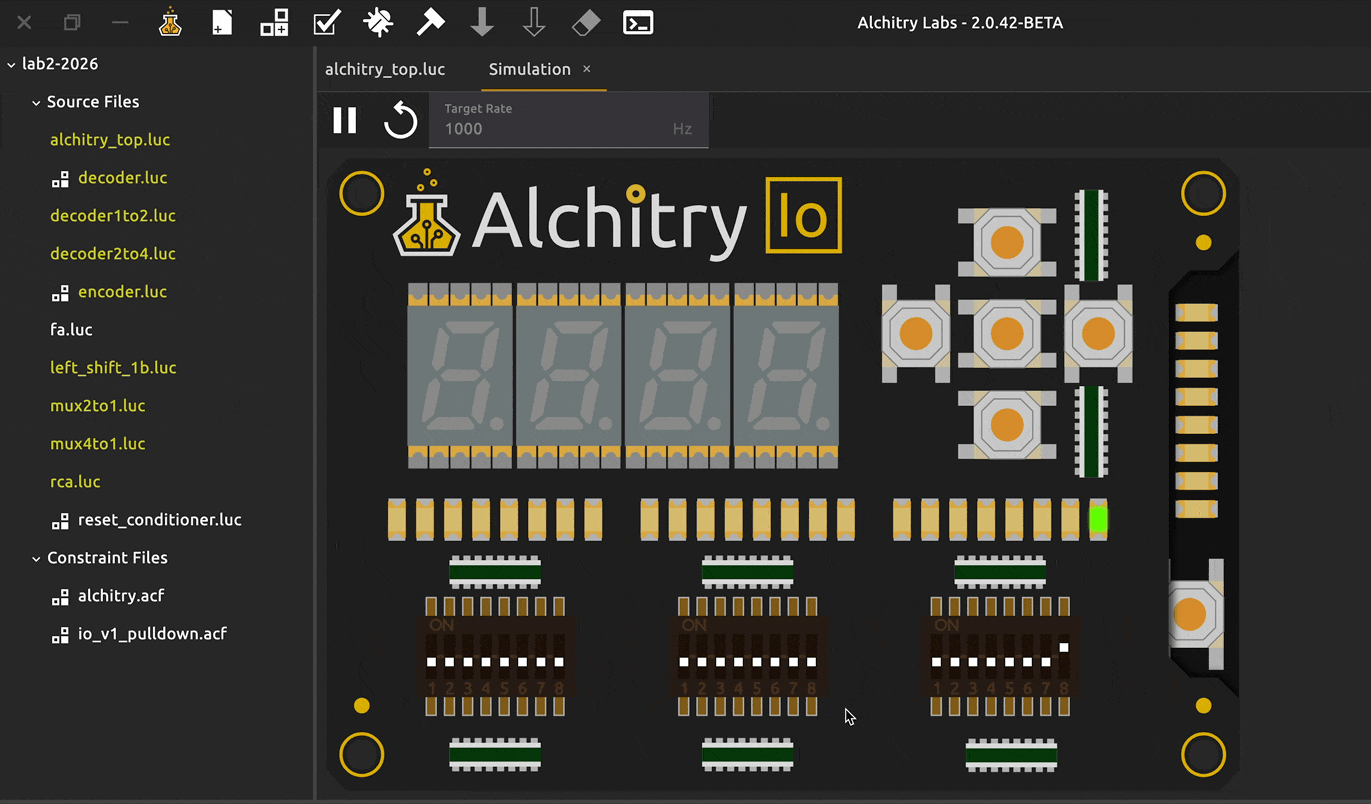Click the new file toolbar icon

click(222, 22)
